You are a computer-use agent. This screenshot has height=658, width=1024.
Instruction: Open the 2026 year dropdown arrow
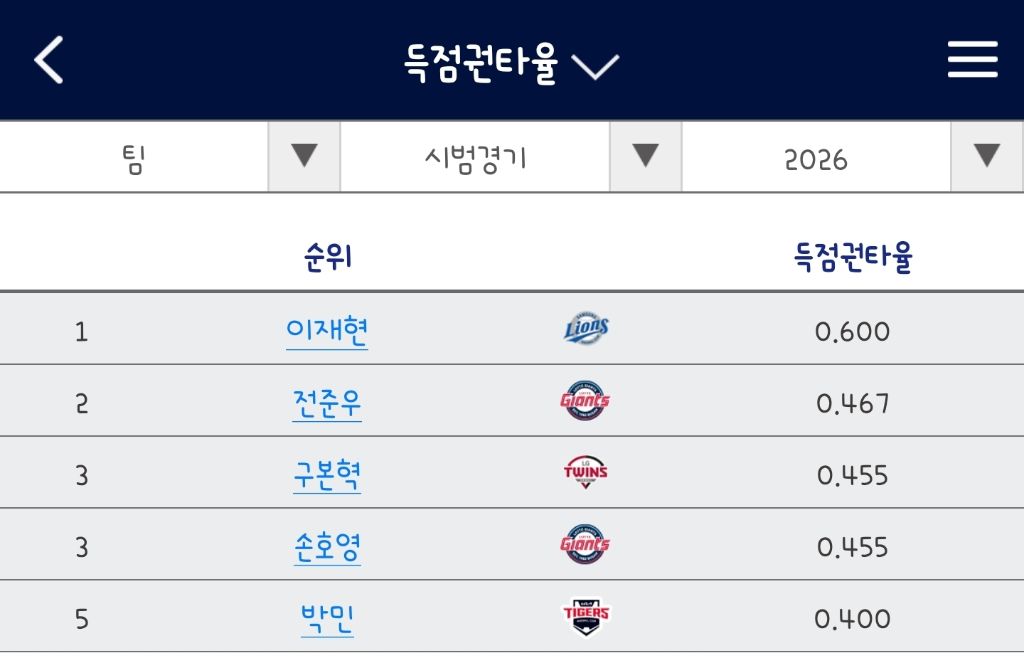[x=987, y=157]
